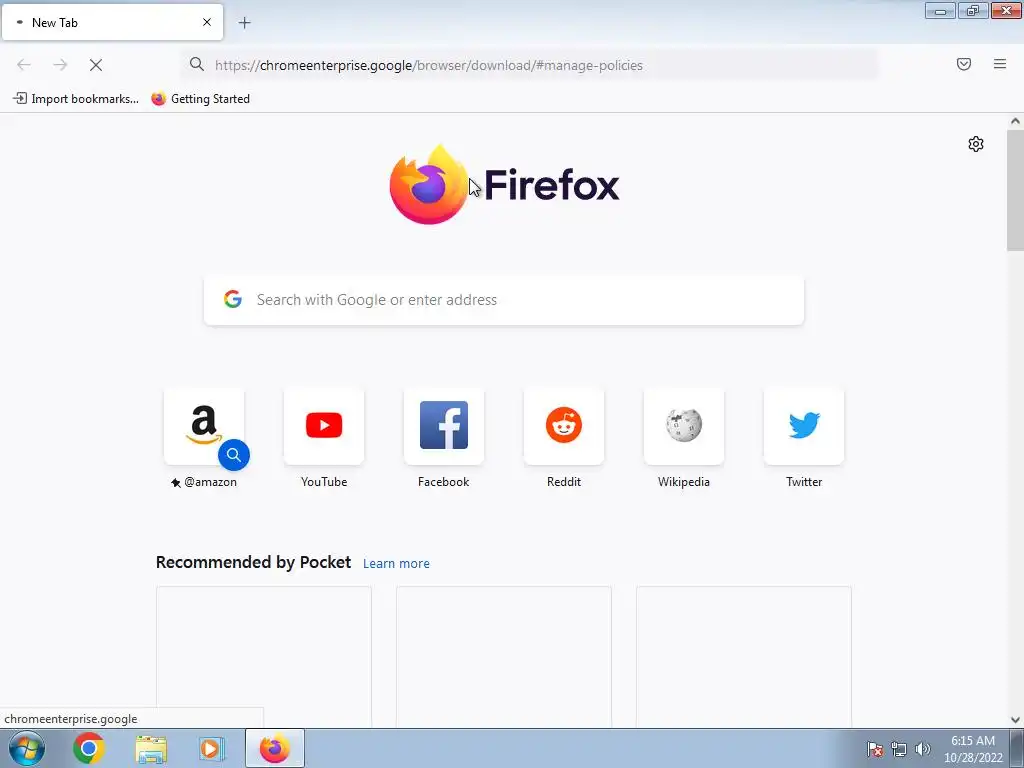
Task: Go forward with the right arrow
Action: coord(60,65)
